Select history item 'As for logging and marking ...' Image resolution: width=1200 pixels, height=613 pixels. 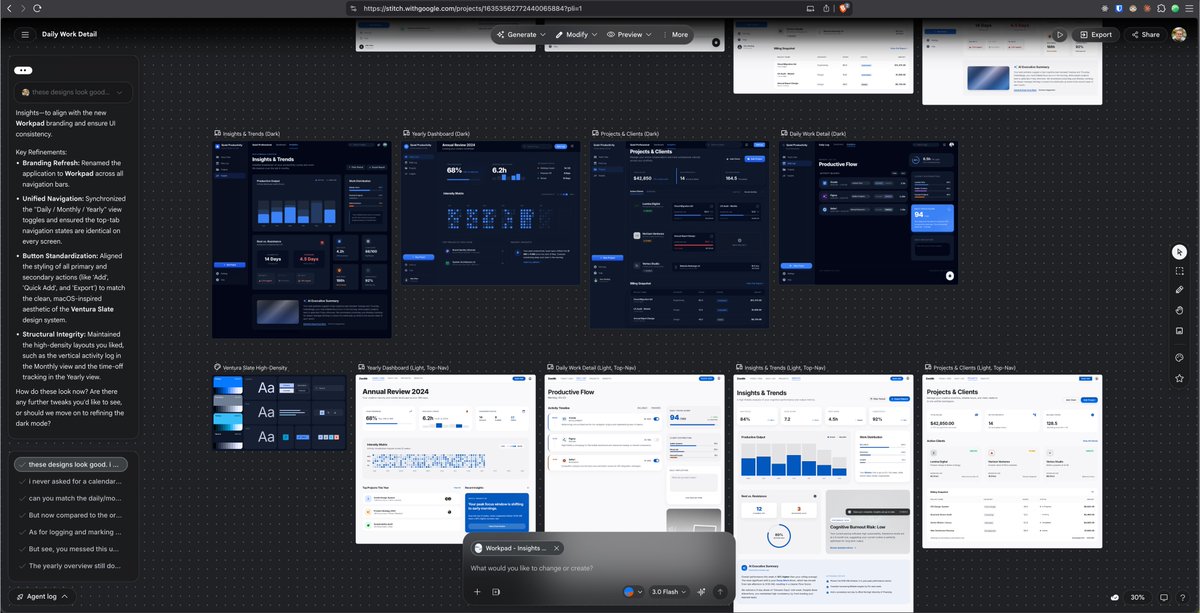71,532
